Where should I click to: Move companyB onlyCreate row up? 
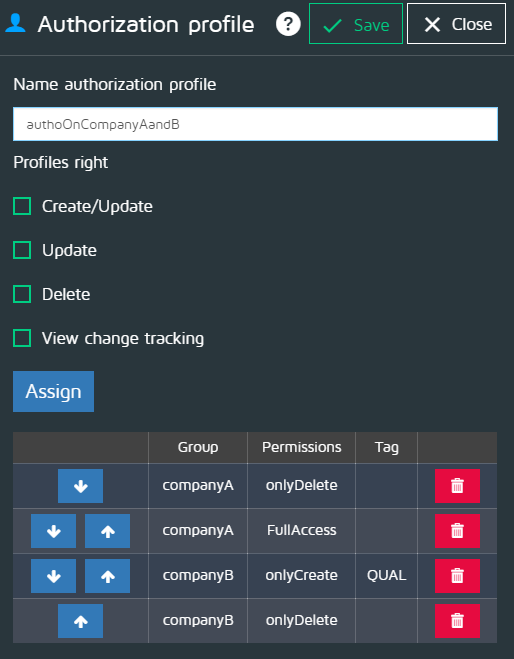coord(107,576)
